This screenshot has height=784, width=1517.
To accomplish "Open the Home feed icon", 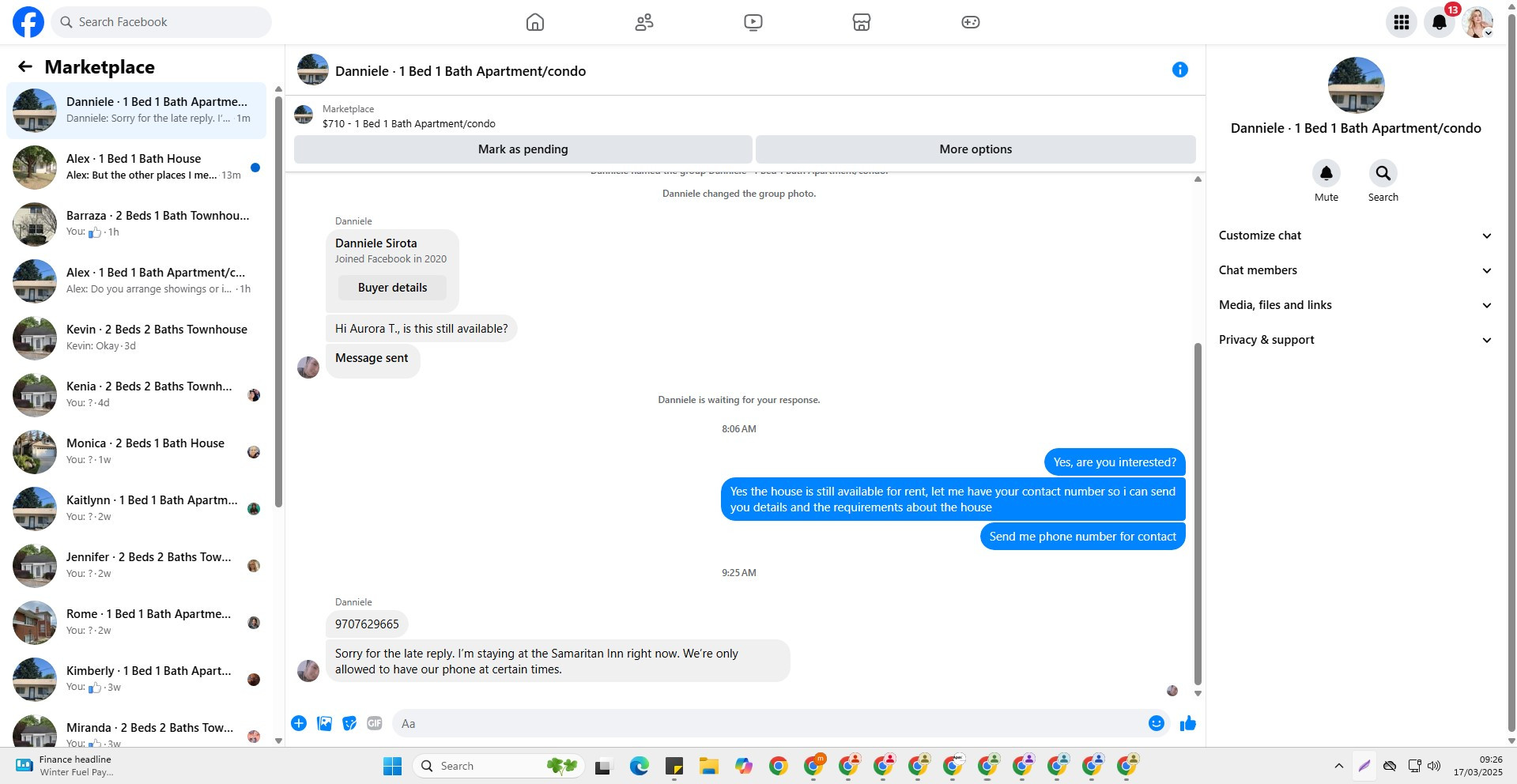I will (x=535, y=22).
